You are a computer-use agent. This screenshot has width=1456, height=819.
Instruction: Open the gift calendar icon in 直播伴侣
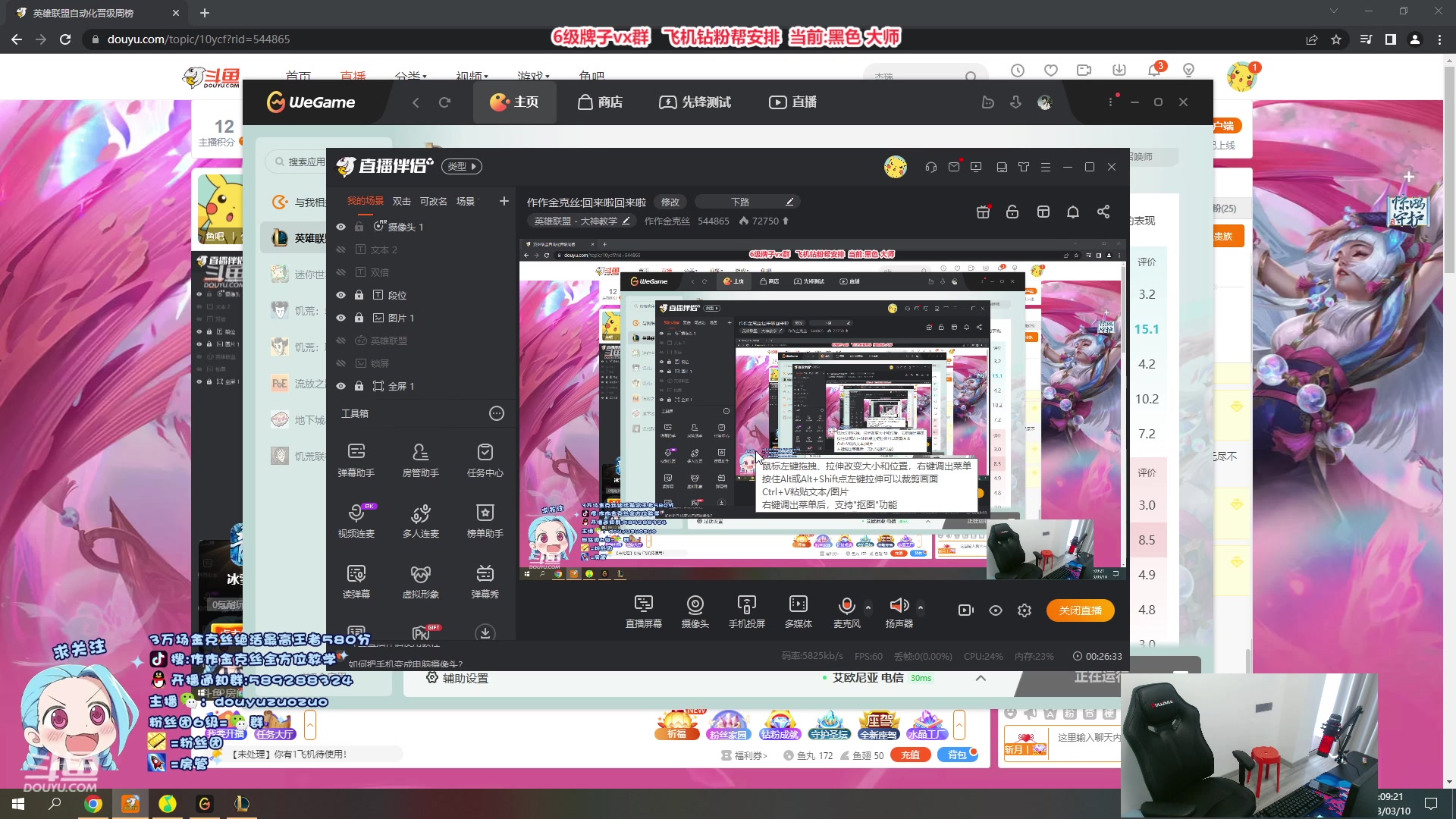[x=983, y=212]
